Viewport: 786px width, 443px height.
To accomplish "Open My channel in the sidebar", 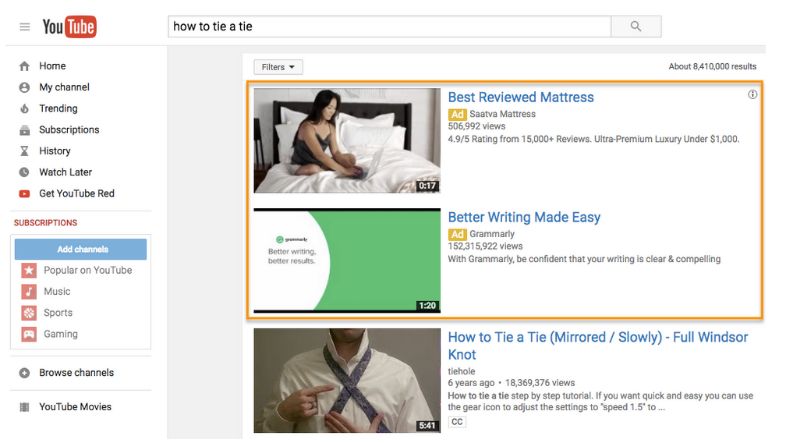I will coord(65,87).
